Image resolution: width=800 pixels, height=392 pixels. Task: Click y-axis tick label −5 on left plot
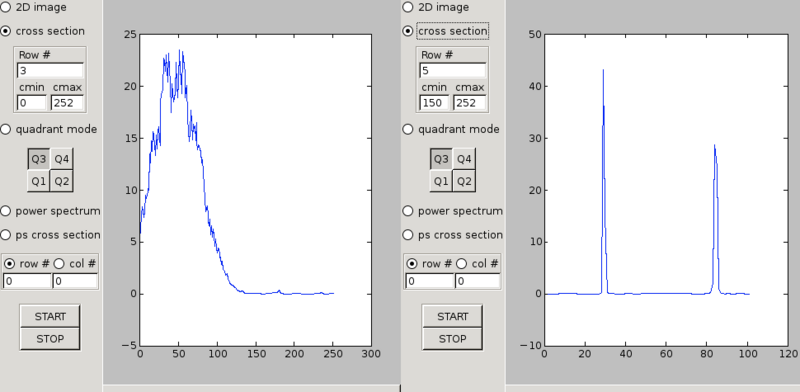point(128,346)
